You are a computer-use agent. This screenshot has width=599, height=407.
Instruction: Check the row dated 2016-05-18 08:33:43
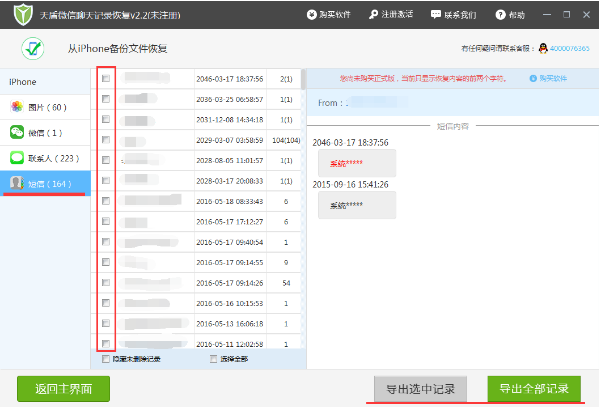(x=106, y=201)
